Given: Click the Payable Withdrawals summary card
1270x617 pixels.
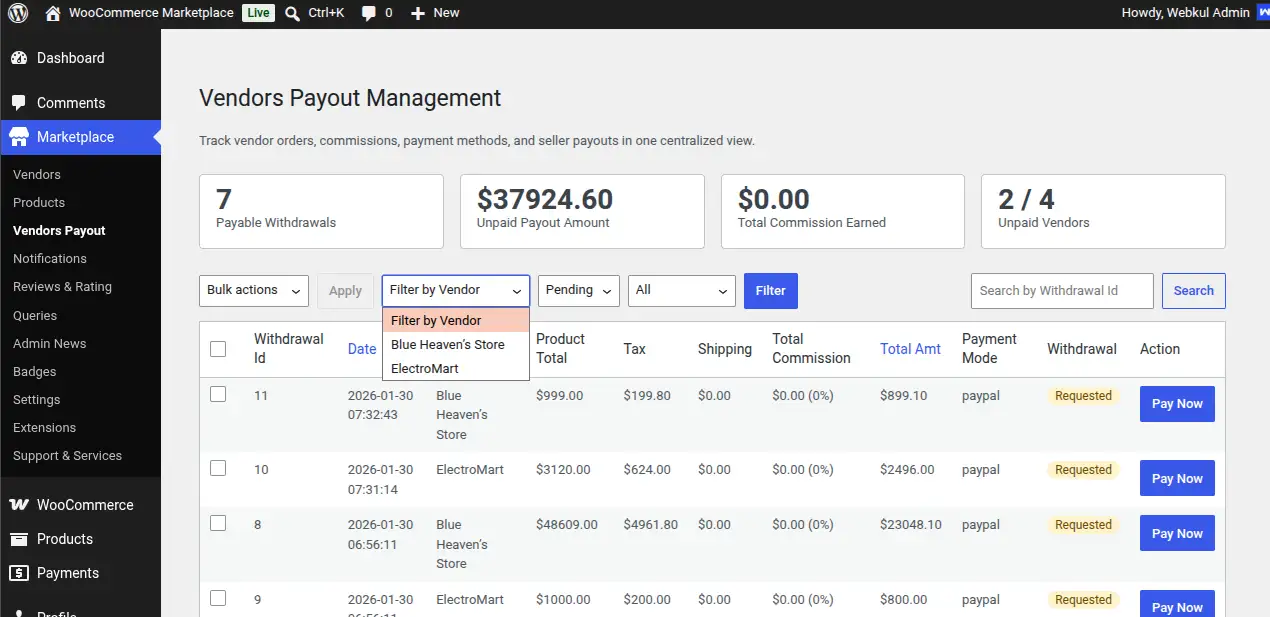Looking at the screenshot, I should coord(321,212).
